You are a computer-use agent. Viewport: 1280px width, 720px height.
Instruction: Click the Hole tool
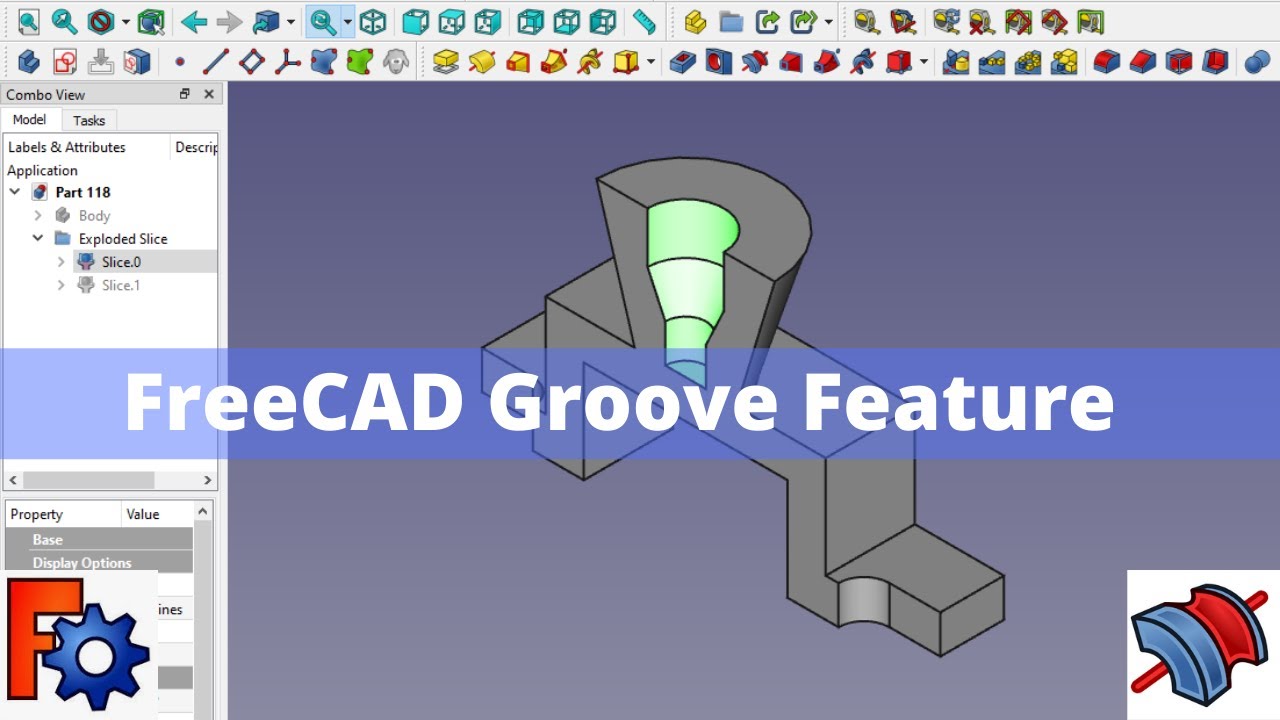click(719, 62)
